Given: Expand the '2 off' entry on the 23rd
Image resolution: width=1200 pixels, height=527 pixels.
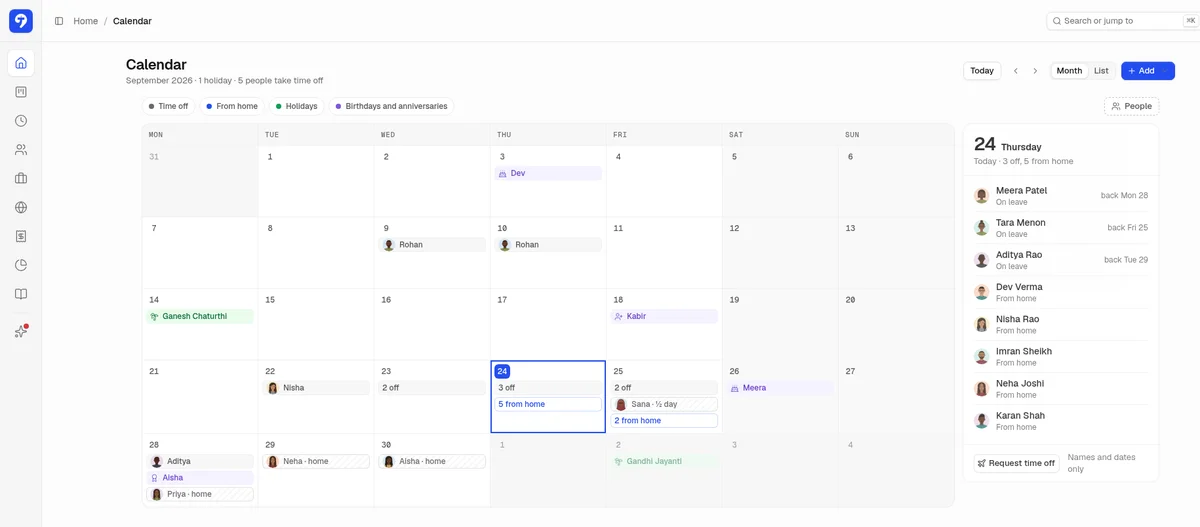Looking at the screenshot, I should pos(432,388).
